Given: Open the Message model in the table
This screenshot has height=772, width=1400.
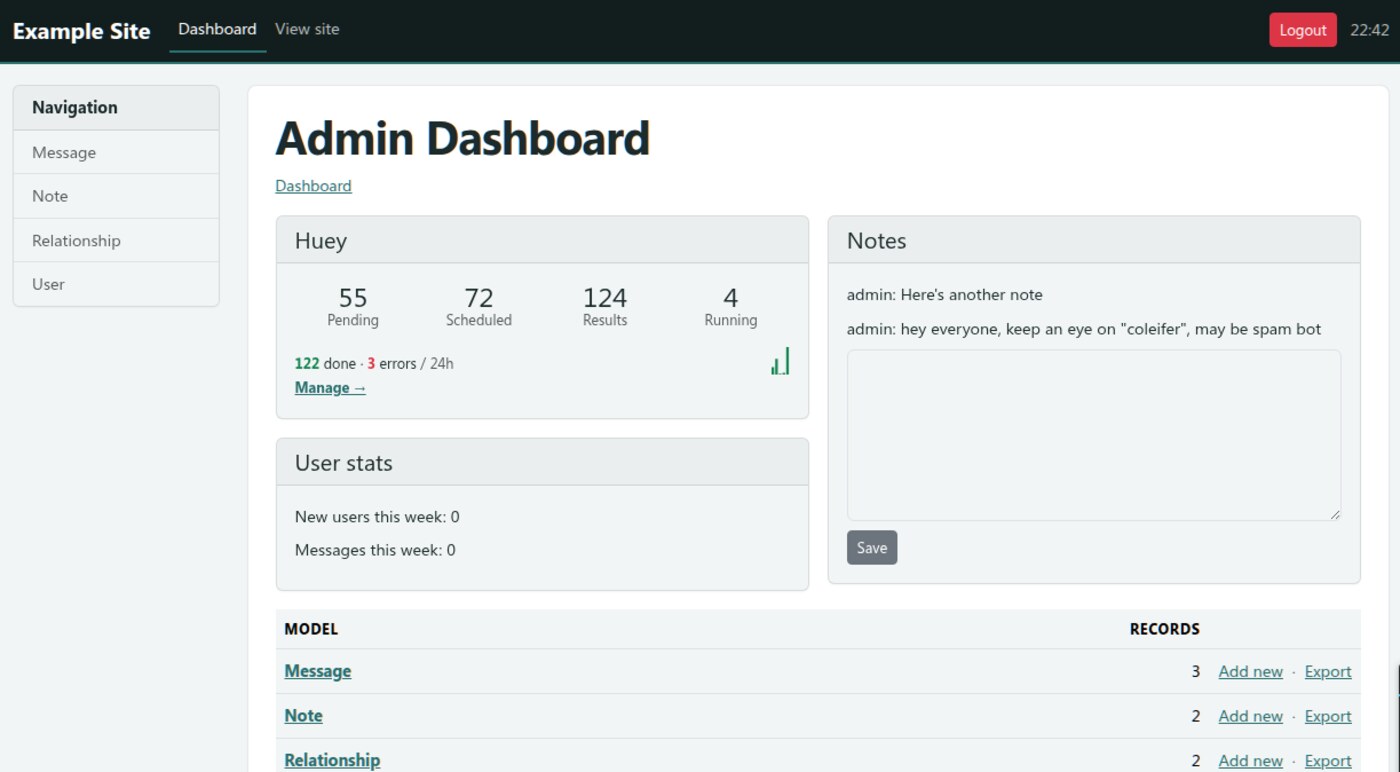Looking at the screenshot, I should tap(318, 671).
